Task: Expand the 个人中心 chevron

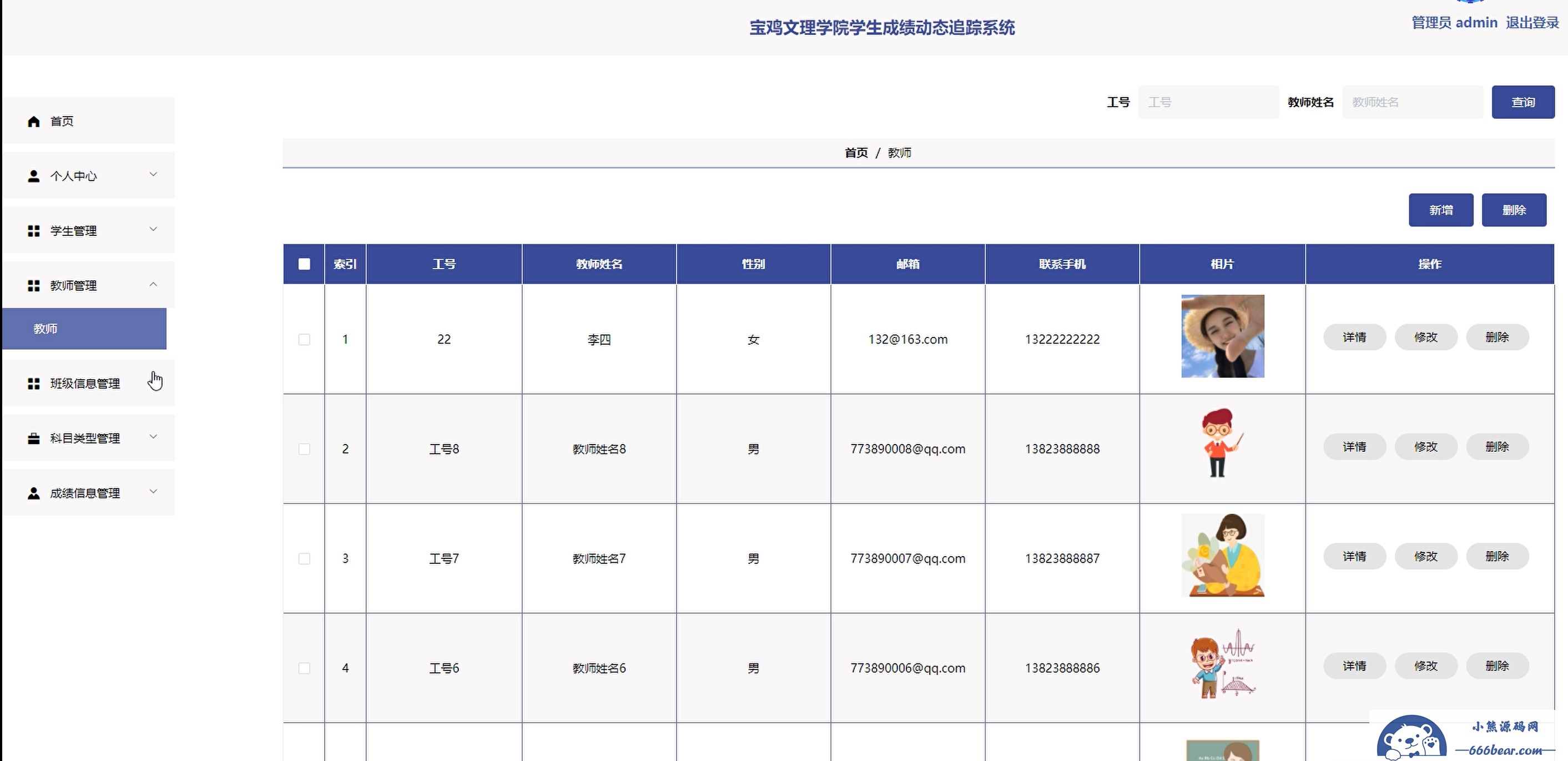Action: (x=153, y=175)
